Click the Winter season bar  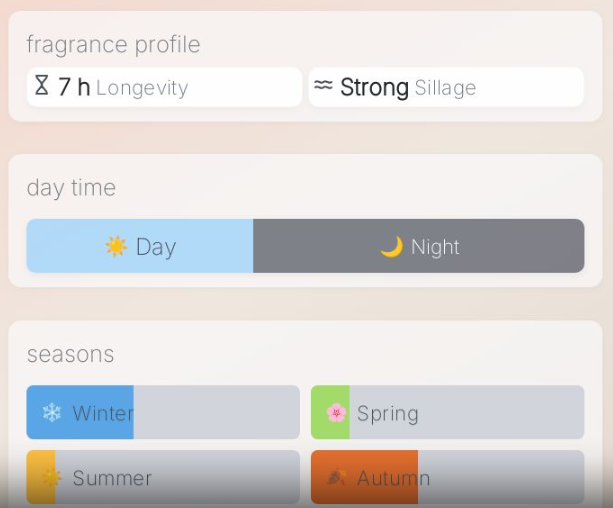tap(163, 412)
